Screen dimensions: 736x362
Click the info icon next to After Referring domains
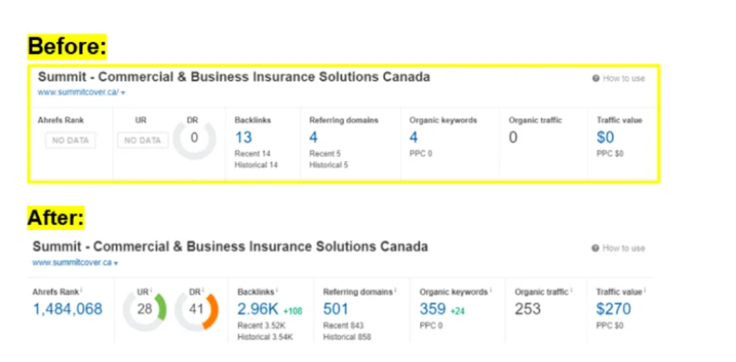[395, 291]
